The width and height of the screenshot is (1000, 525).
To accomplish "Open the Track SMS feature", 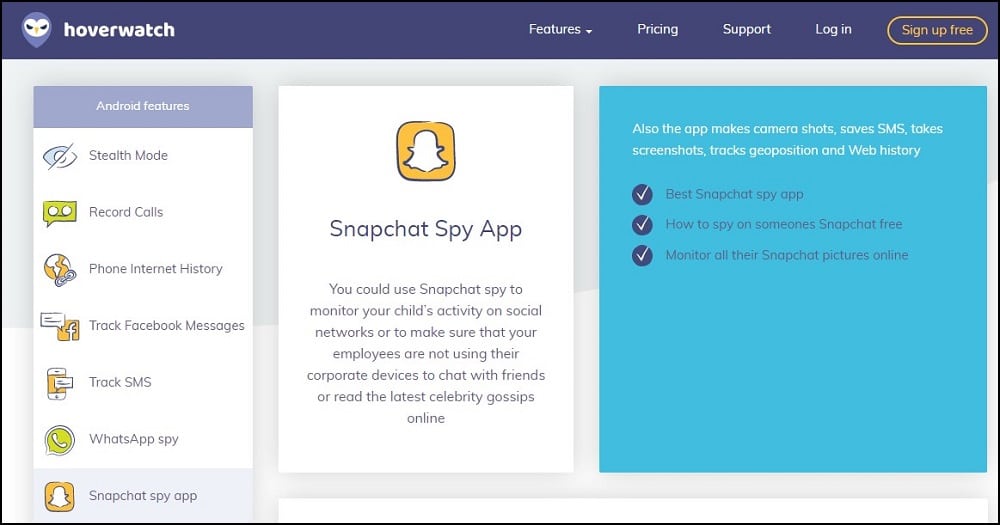I will pos(120,383).
